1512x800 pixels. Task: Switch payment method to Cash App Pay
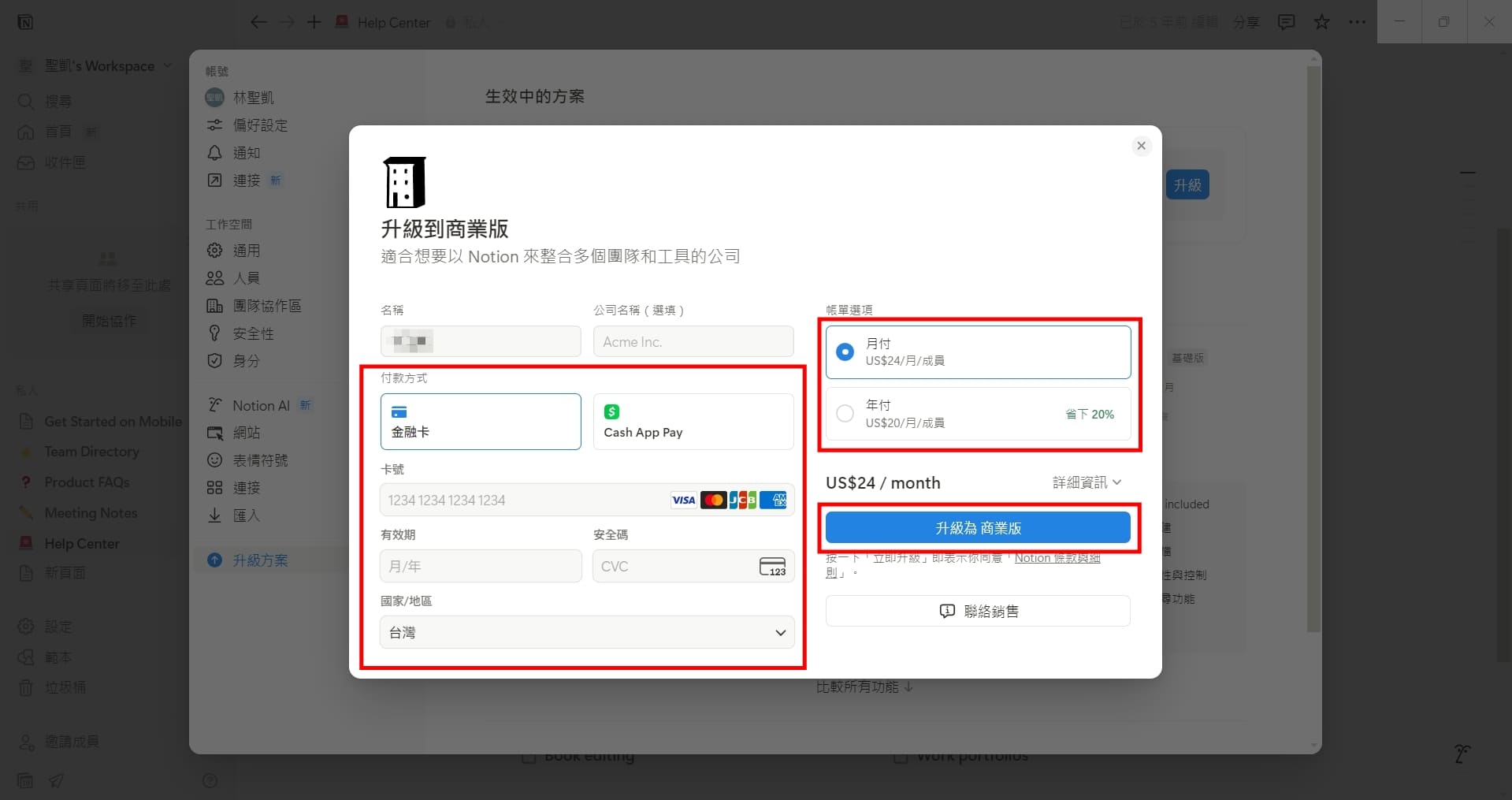coord(693,421)
